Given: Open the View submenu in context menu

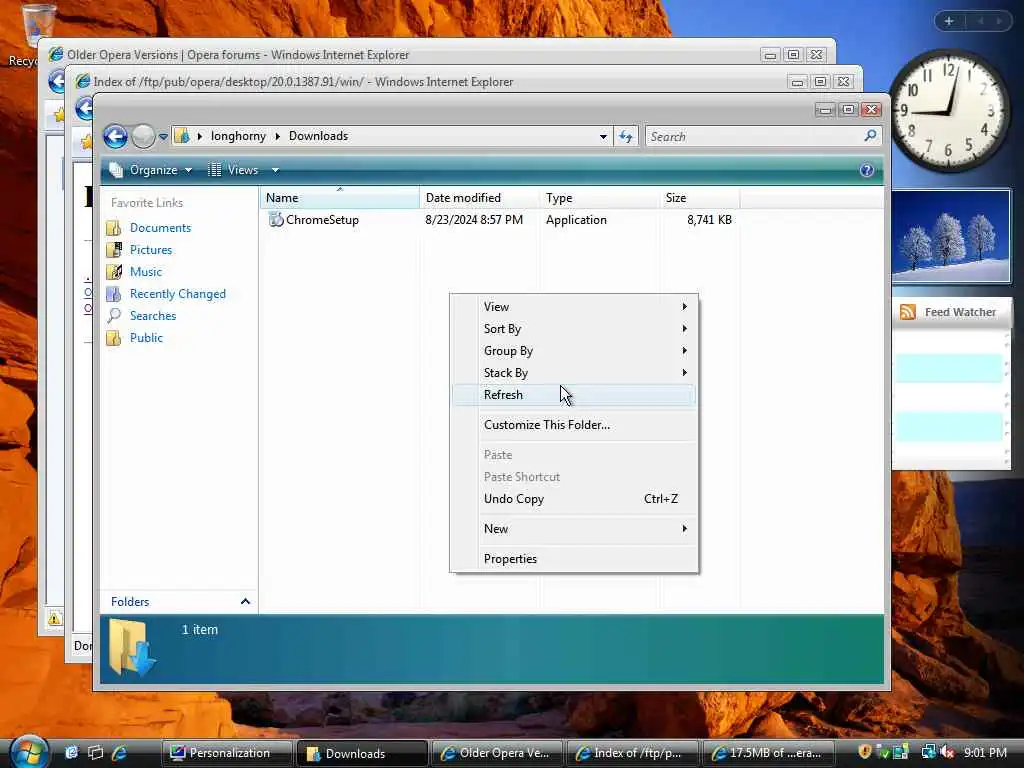Looking at the screenshot, I should [573, 306].
